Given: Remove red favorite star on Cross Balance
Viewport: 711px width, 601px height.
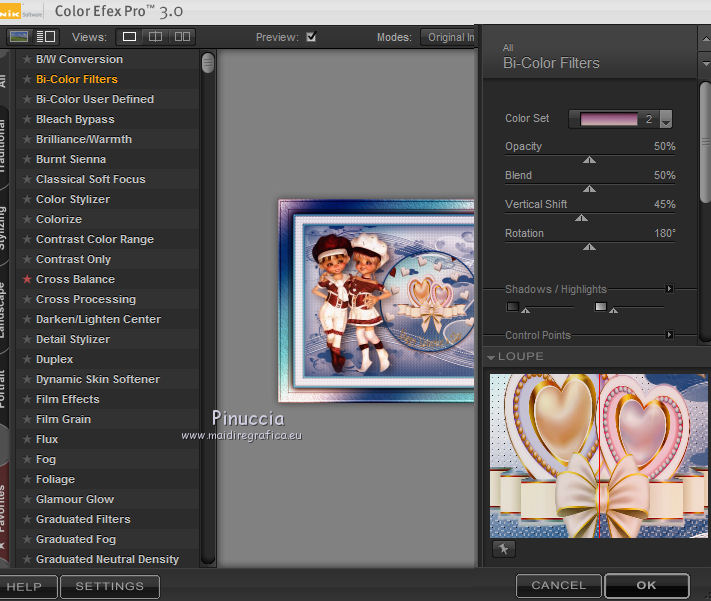Looking at the screenshot, I should pos(27,279).
